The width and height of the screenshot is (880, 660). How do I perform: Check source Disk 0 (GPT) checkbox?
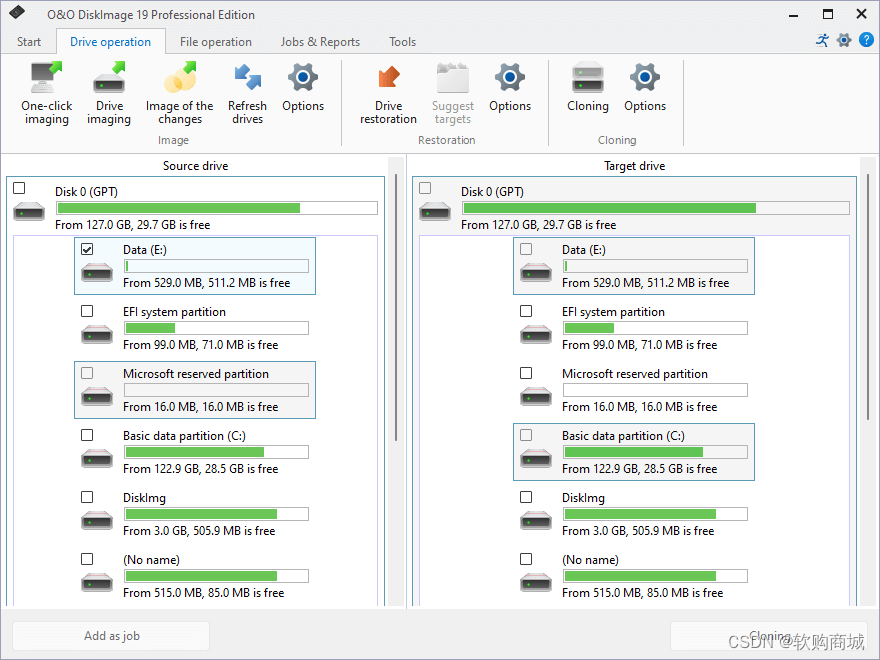[19, 188]
